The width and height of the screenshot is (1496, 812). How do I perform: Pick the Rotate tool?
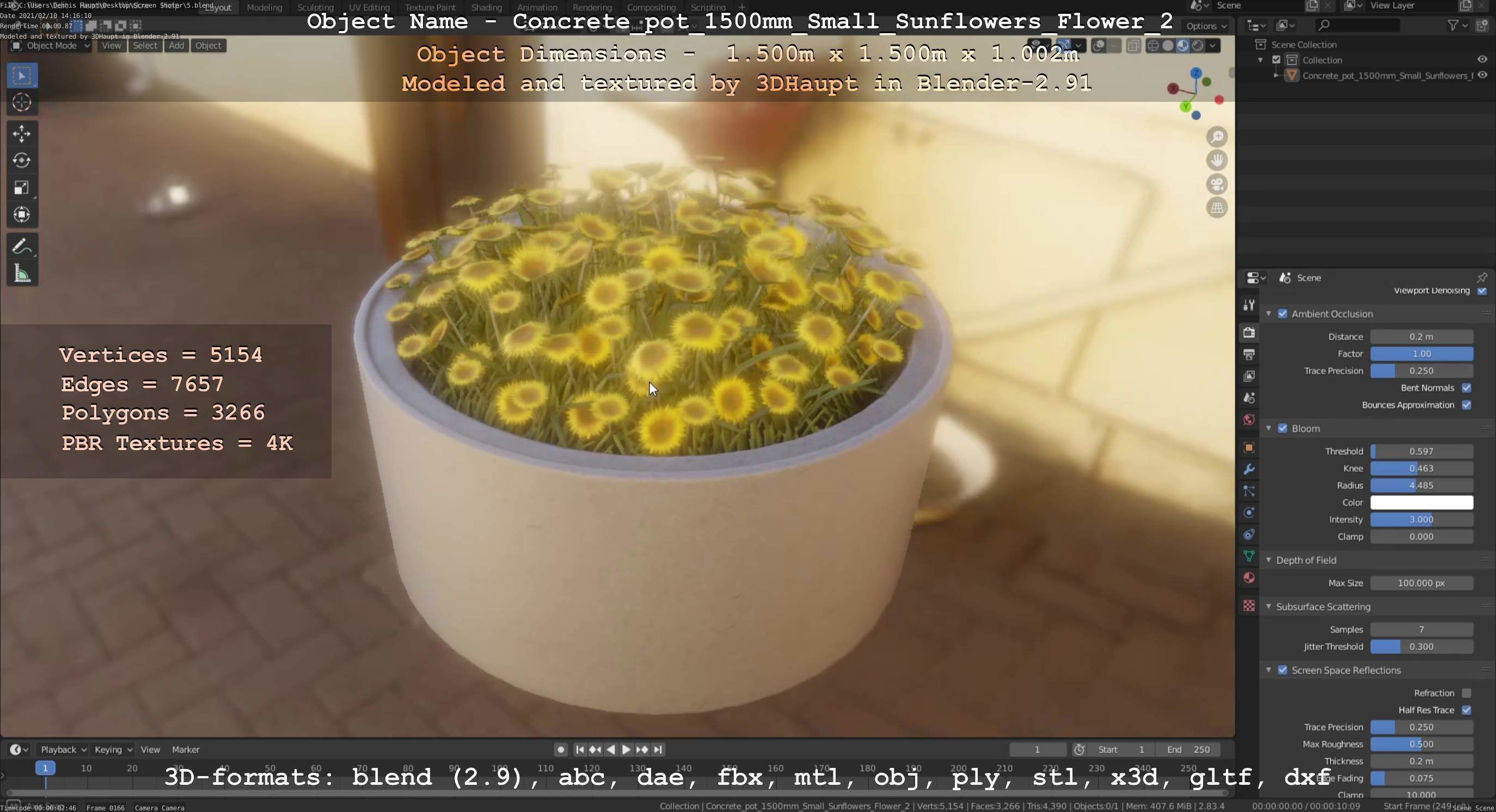coord(22,160)
